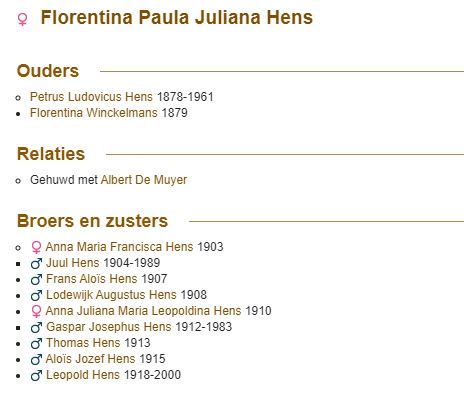Click the female symbol beside Florentina Paula Juliana Hens
This screenshot has height=402, width=464.
[22, 19]
